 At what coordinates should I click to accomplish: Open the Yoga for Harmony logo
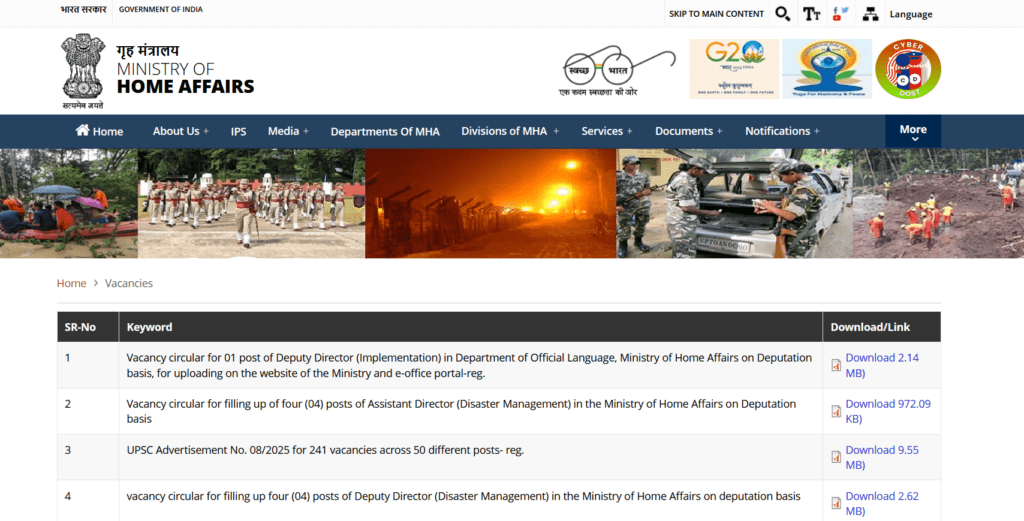tap(827, 69)
